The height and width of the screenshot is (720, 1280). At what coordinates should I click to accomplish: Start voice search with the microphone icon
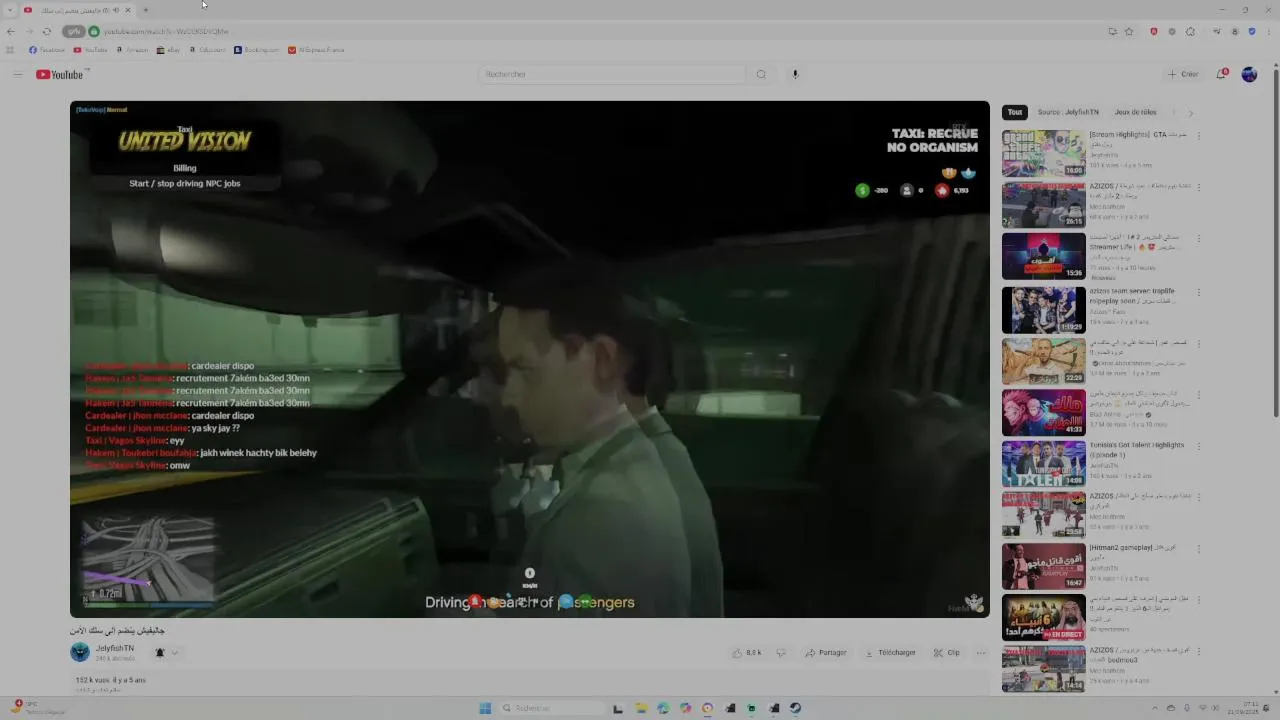point(795,74)
